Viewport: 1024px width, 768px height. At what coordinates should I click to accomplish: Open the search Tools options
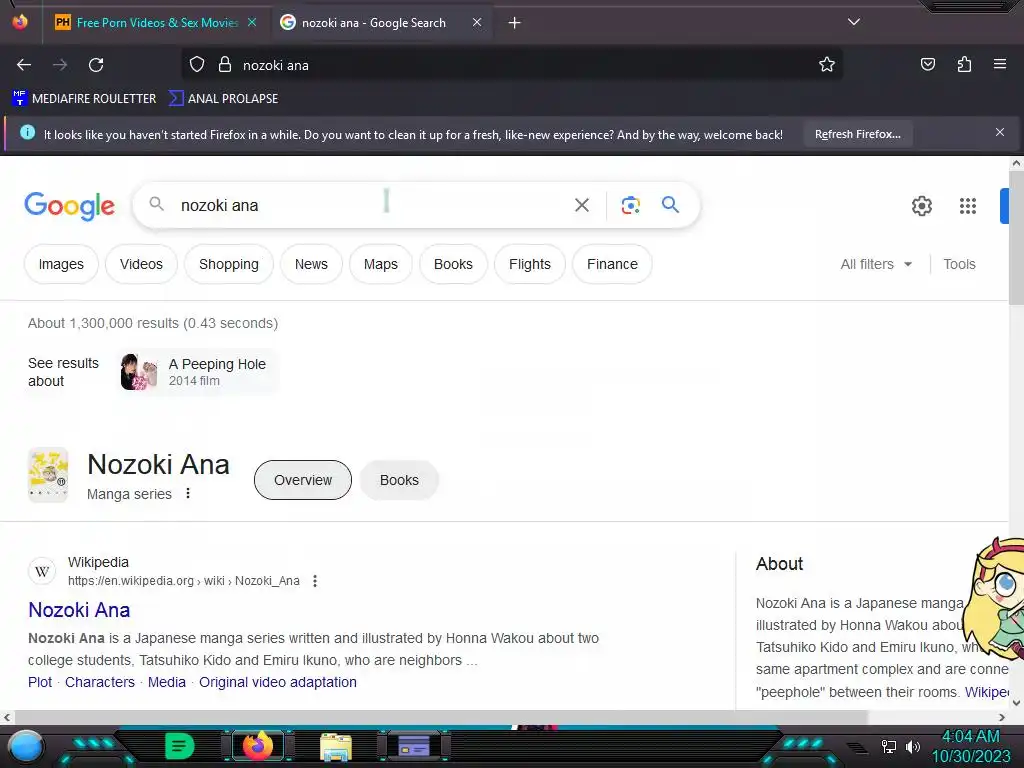(x=959, y=264)
